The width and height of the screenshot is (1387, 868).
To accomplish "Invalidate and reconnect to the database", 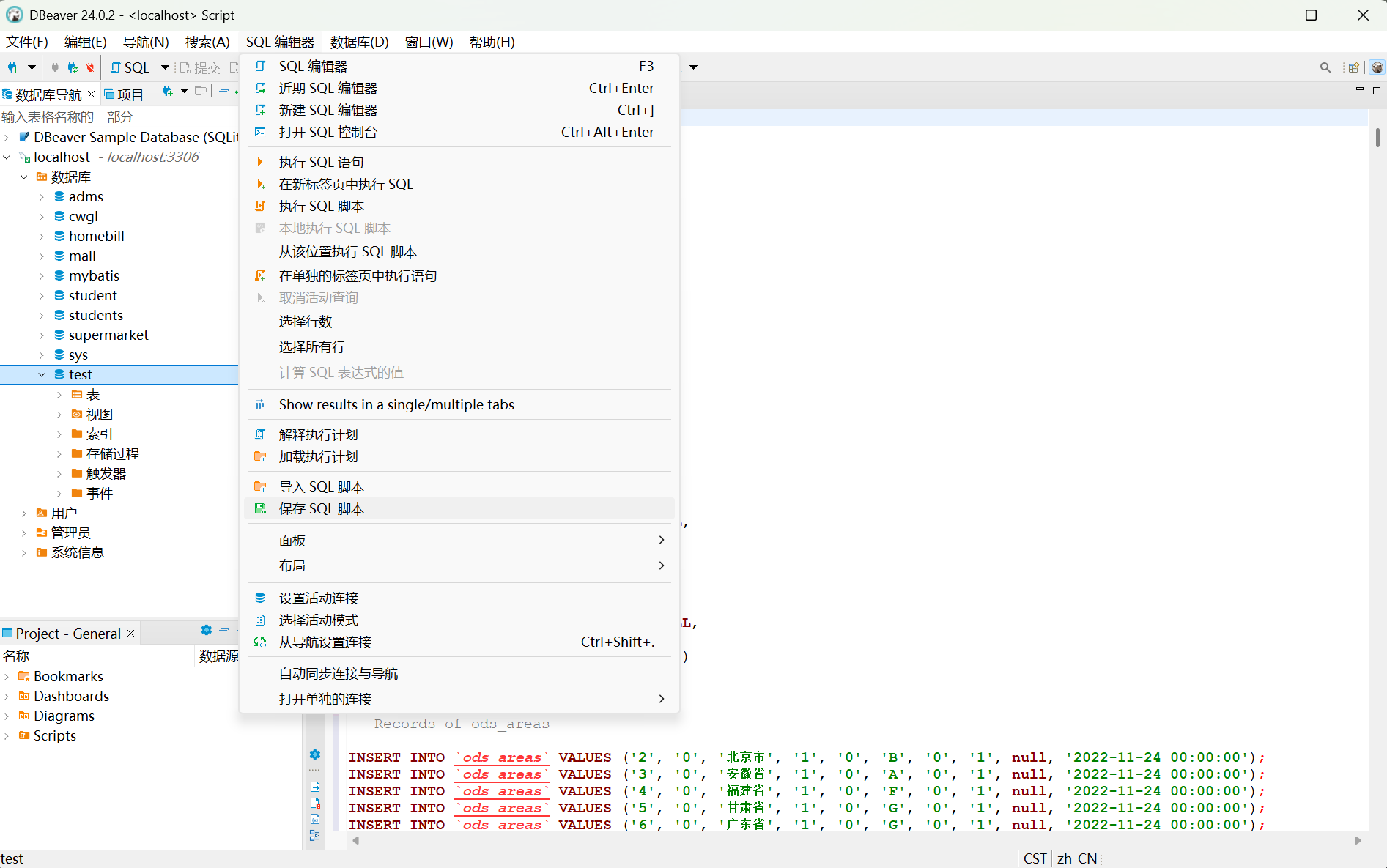I will tap(71, 67).
